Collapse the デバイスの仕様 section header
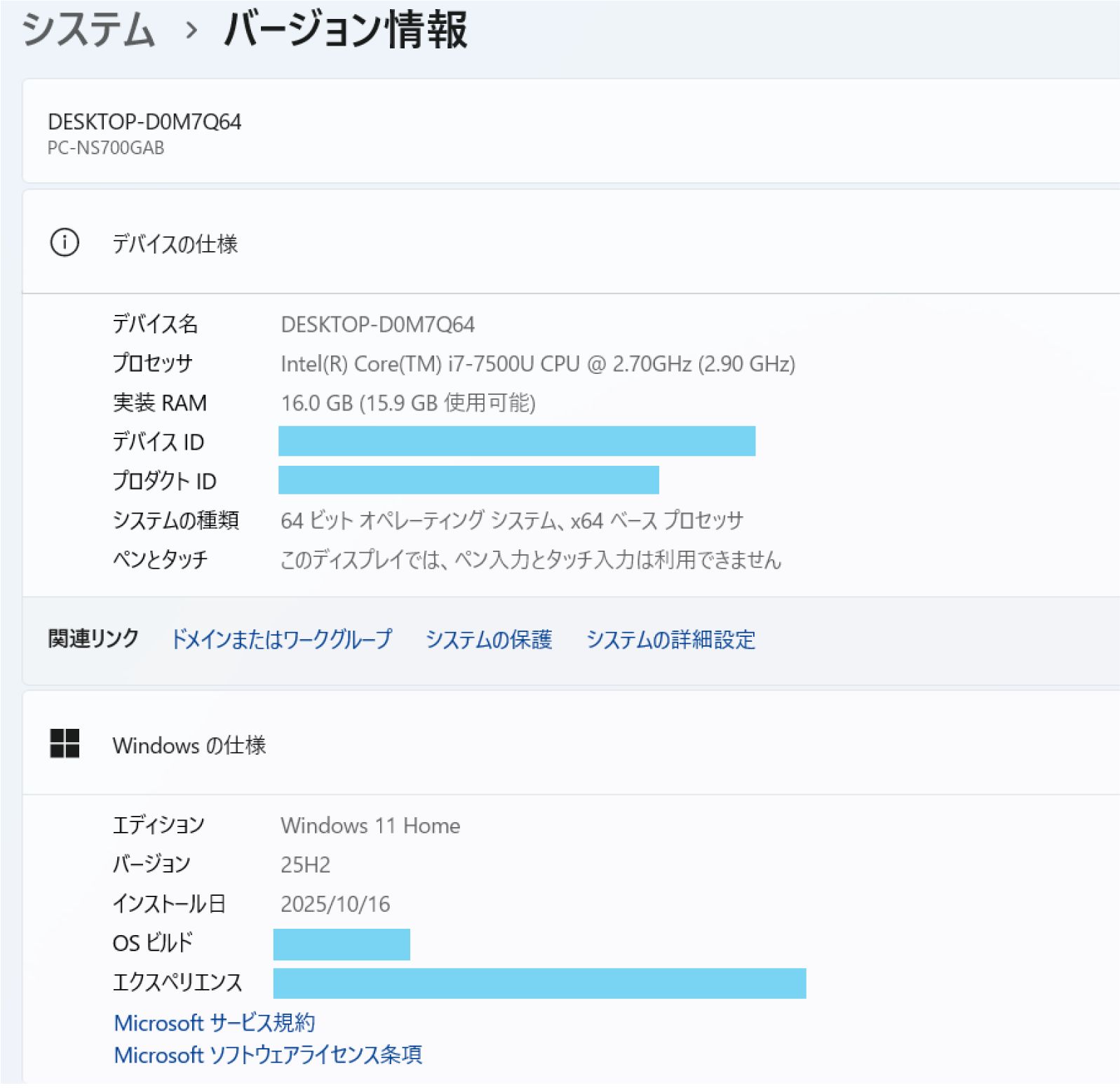1120x1088 pixels. click(x=571, y=243)
